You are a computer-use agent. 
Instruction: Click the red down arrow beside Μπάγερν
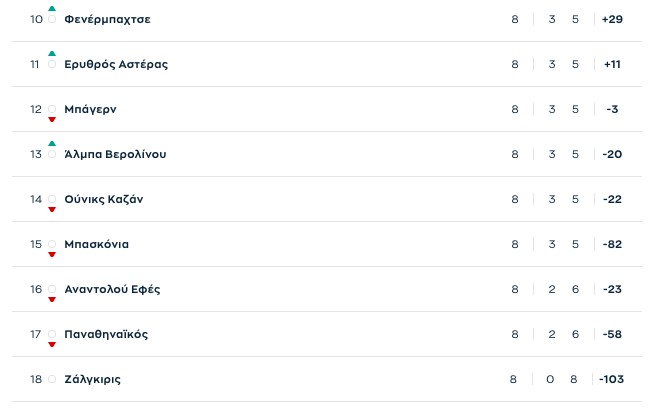(52, 120)
